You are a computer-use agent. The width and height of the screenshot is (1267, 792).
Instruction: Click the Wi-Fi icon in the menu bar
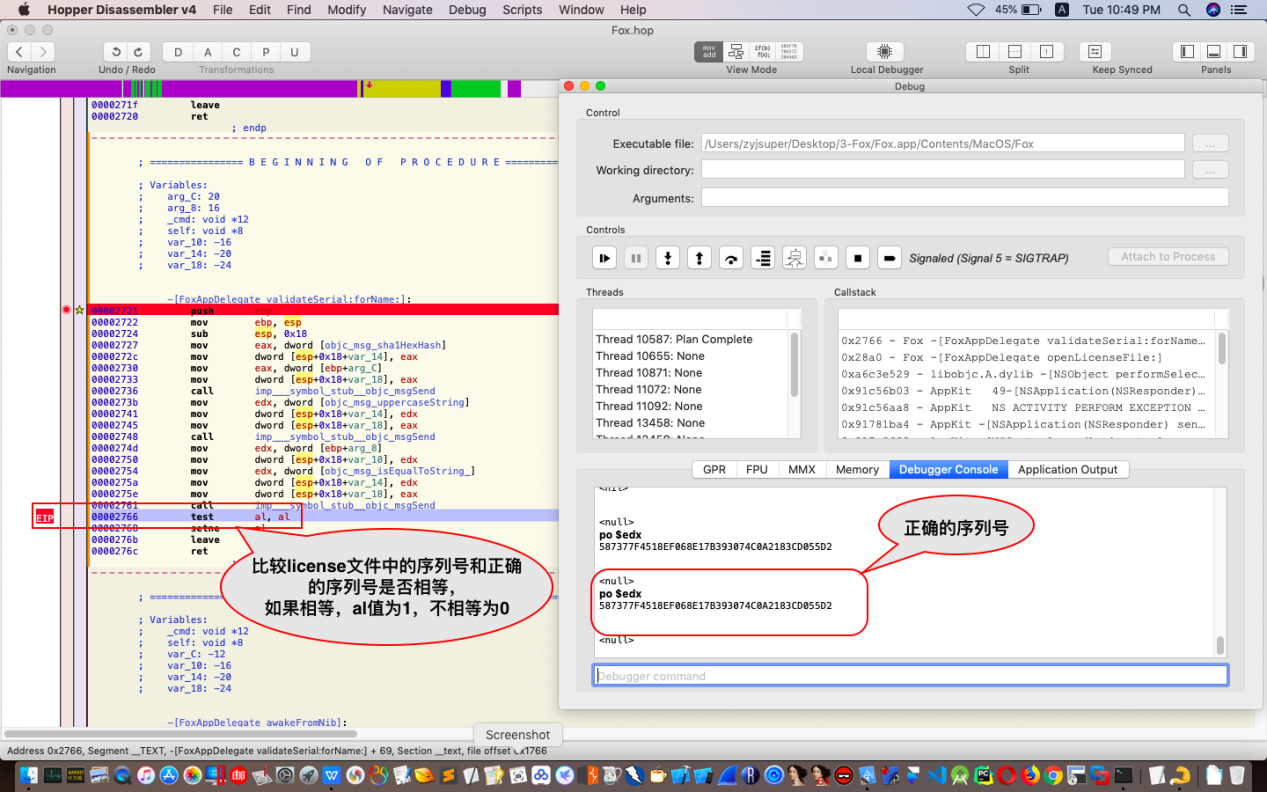(x=976, y=10)
